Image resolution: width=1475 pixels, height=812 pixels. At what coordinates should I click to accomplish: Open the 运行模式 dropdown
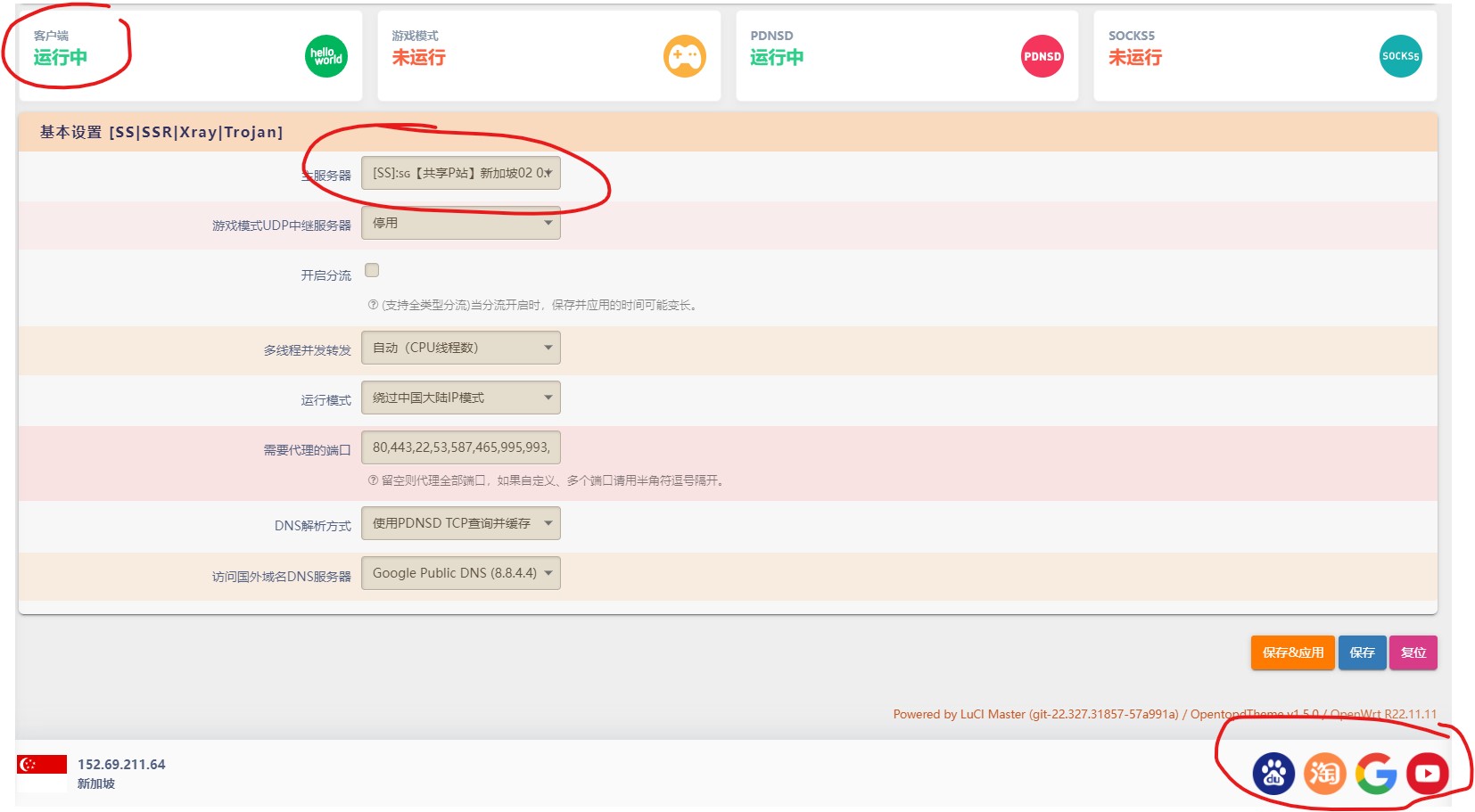click(x=461, y=398)
